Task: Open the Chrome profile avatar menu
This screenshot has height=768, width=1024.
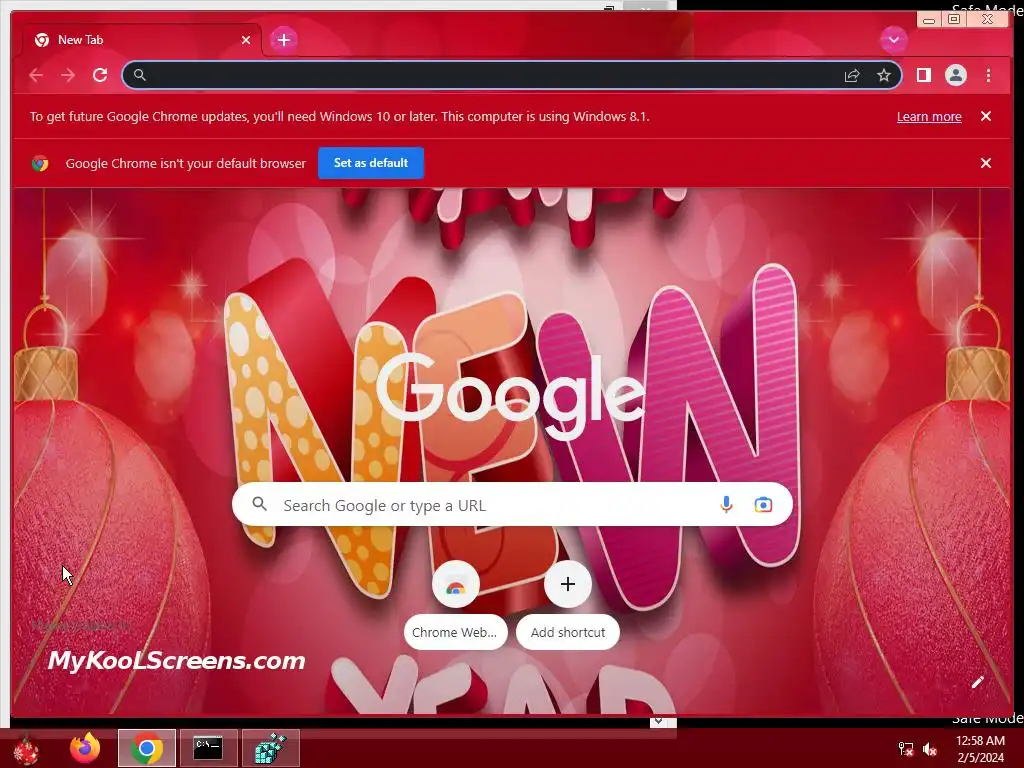Action: [955, 75]
